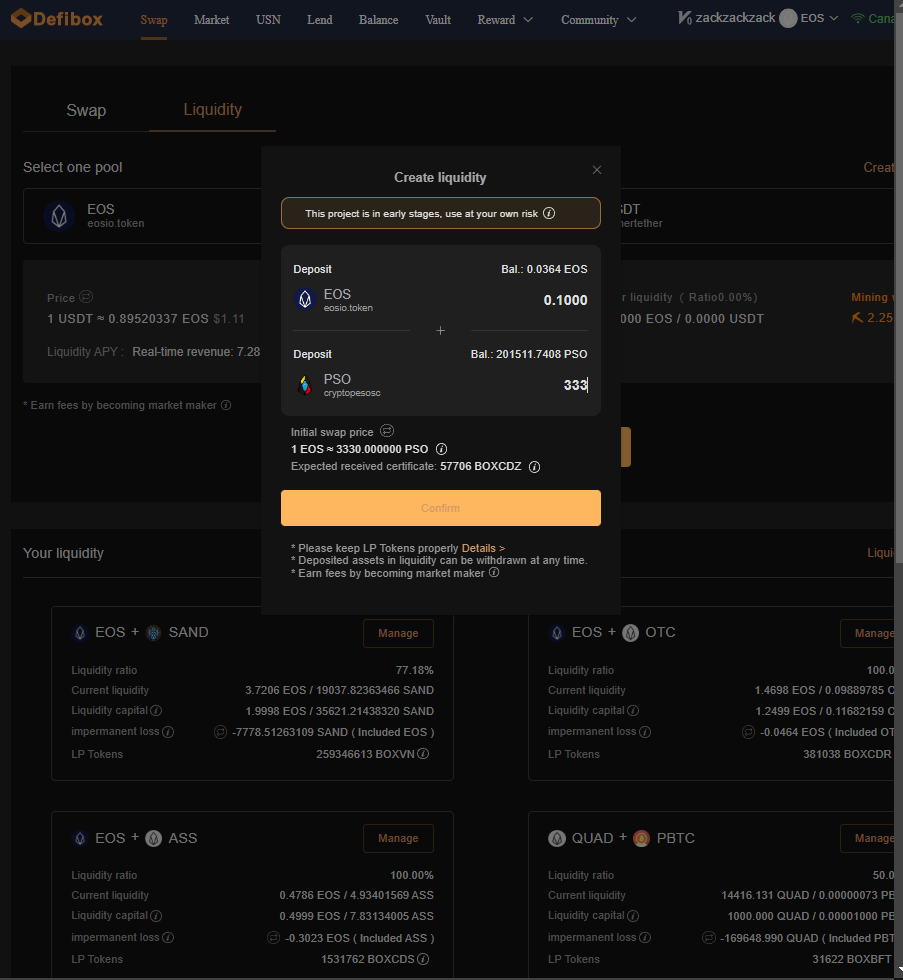The image size is (903, 980).
Task: Manage the EOS + ASS liquidity
Action: (398, 838)
